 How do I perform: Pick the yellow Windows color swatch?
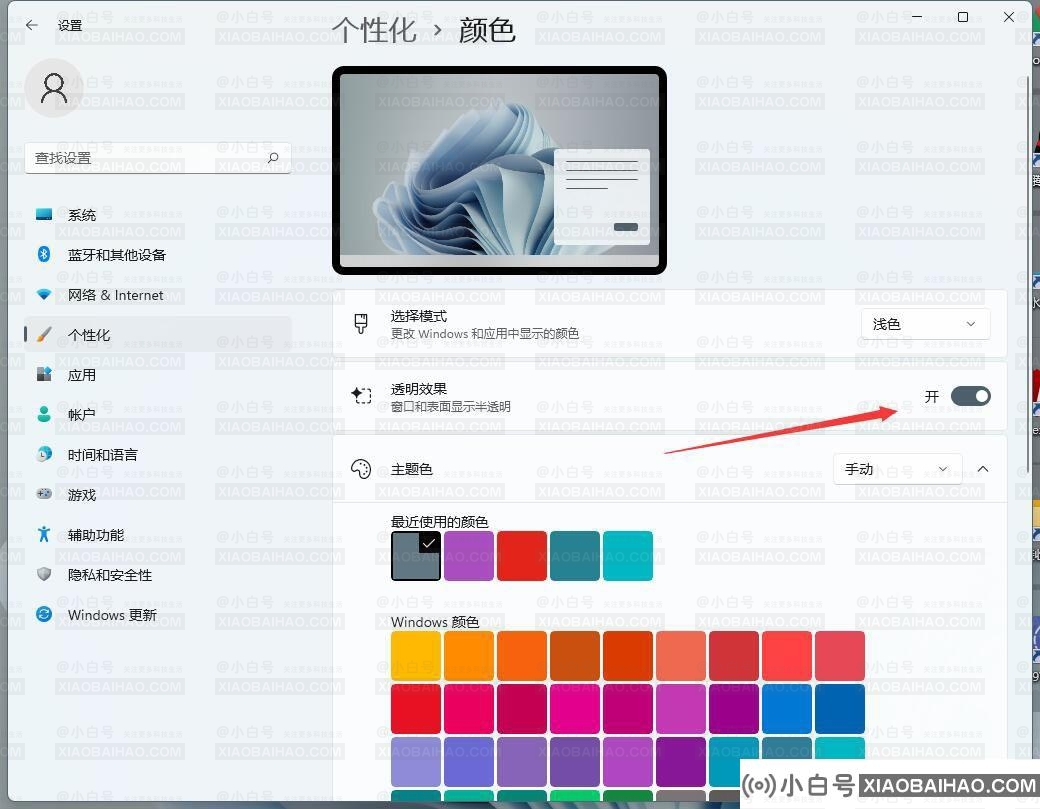416,656
